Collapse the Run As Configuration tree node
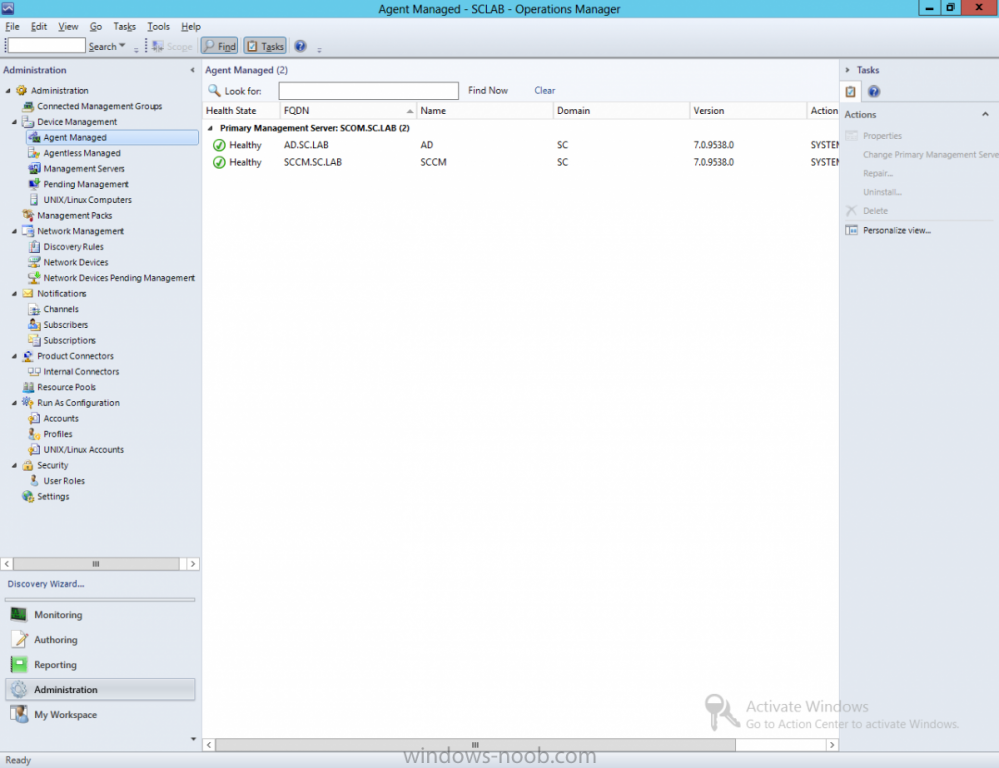 click(15, 403)
